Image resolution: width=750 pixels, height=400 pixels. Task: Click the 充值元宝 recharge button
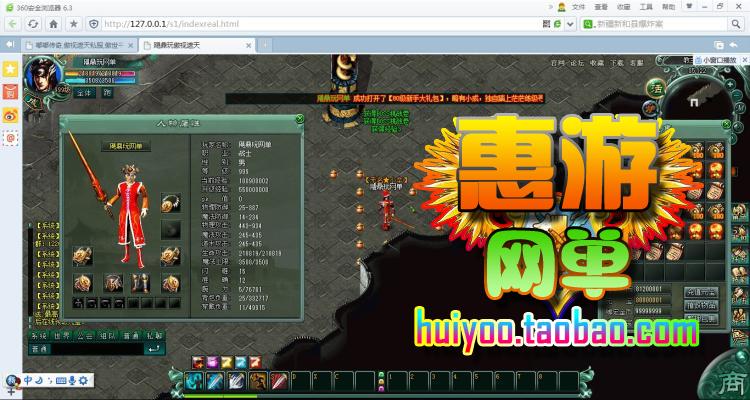pyautogui.click(x=701, y=292)
